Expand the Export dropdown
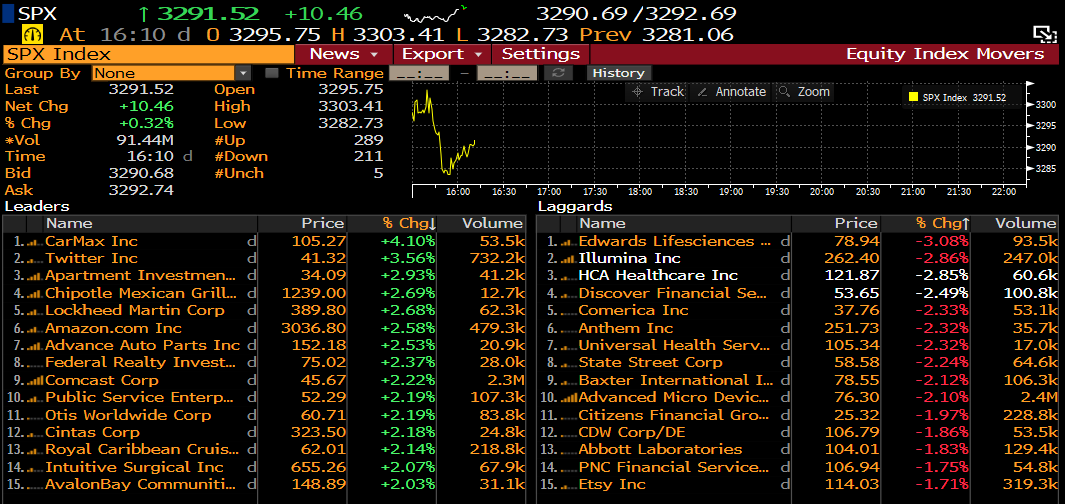 [442, 54]
